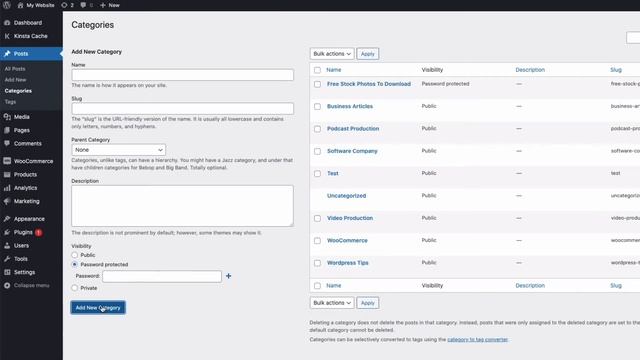Open the category to tag converter link
This screenshot has height=360, width=640.
pyautogui.click(x=478, y=340)
